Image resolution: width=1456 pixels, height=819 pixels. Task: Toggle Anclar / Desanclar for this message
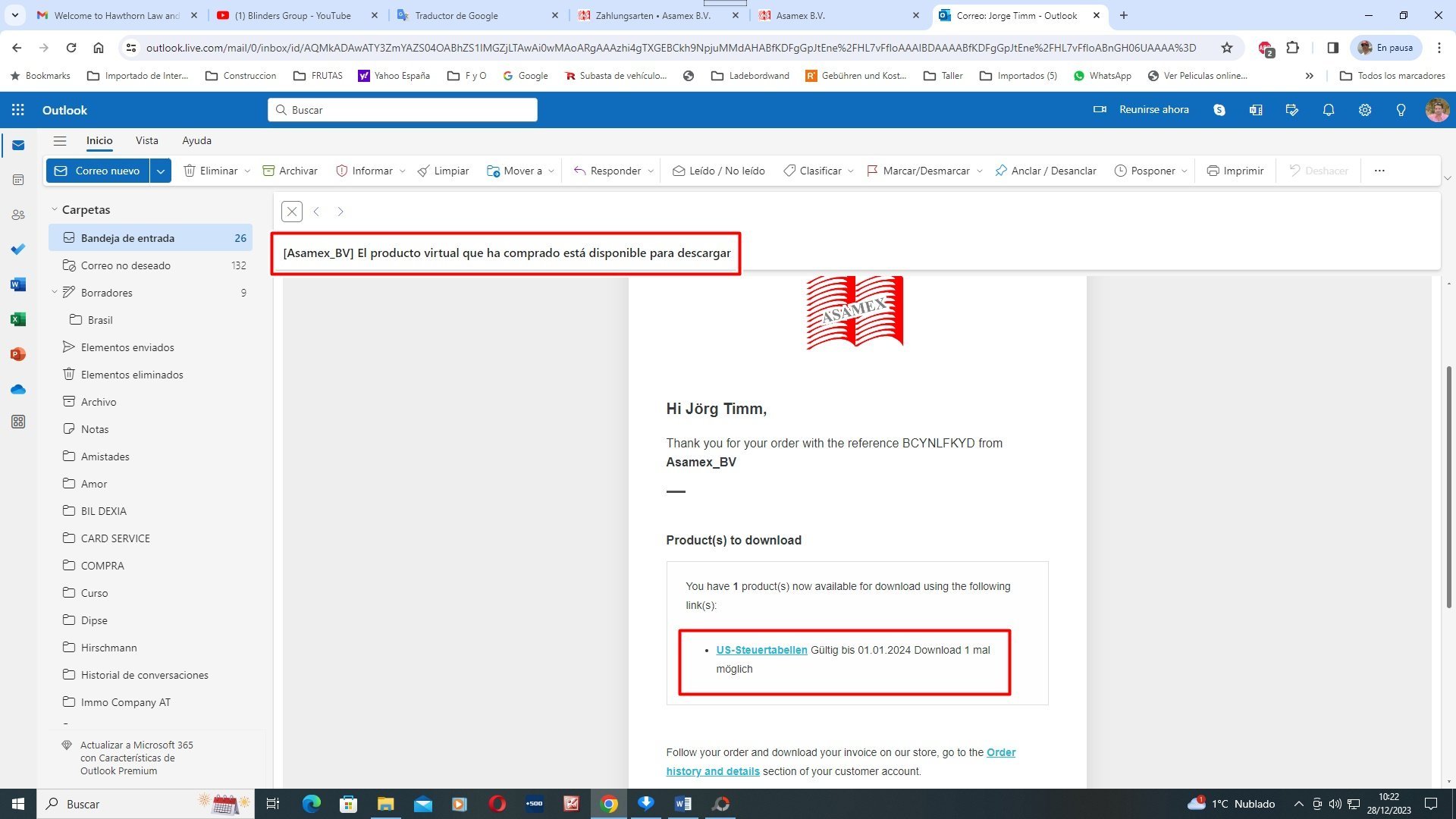[1046, 171]
